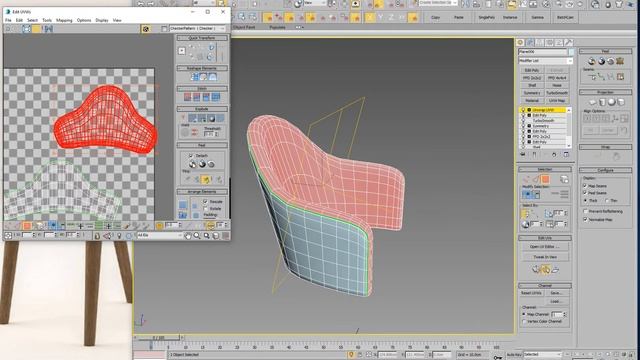
Task: Collapse the Explode rollout in UV editor
Action: (x=202, y=109)
